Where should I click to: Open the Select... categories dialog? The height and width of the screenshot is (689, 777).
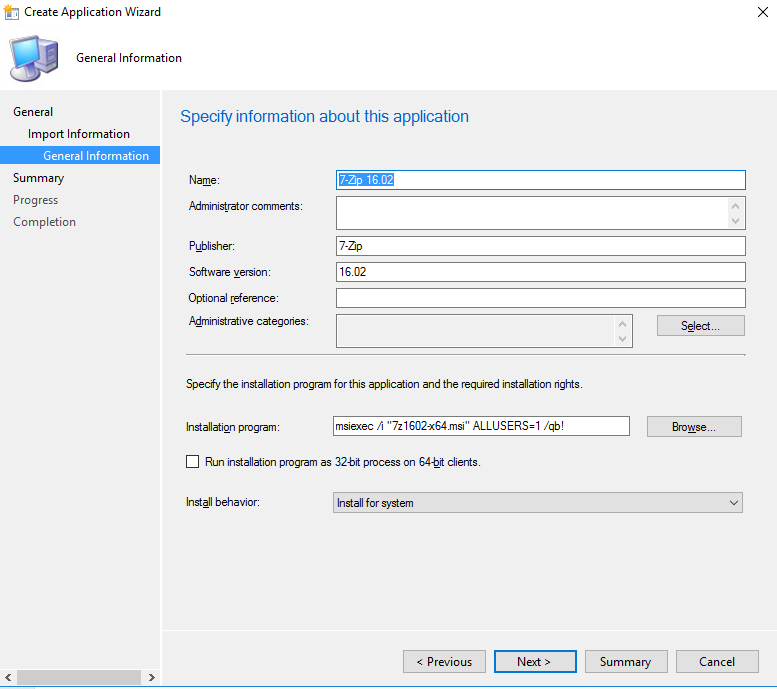[x=701, y=326]
